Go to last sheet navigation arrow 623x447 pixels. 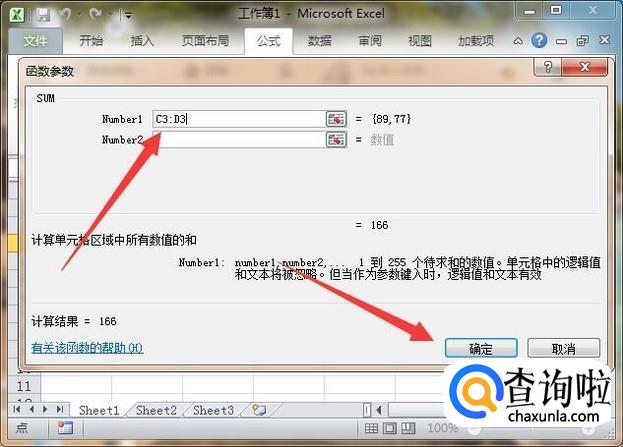click(60, 409)
